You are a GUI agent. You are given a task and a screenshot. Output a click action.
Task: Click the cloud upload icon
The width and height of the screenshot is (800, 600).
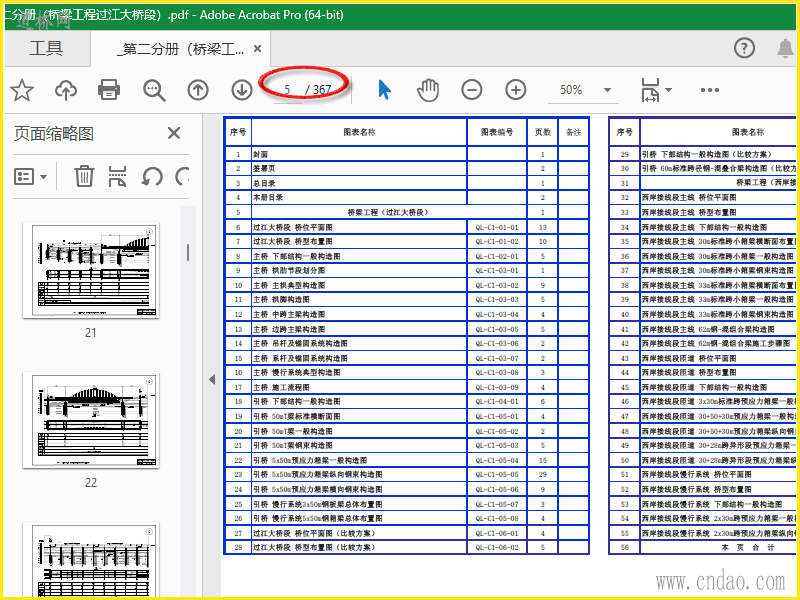[x=66, y=90]
